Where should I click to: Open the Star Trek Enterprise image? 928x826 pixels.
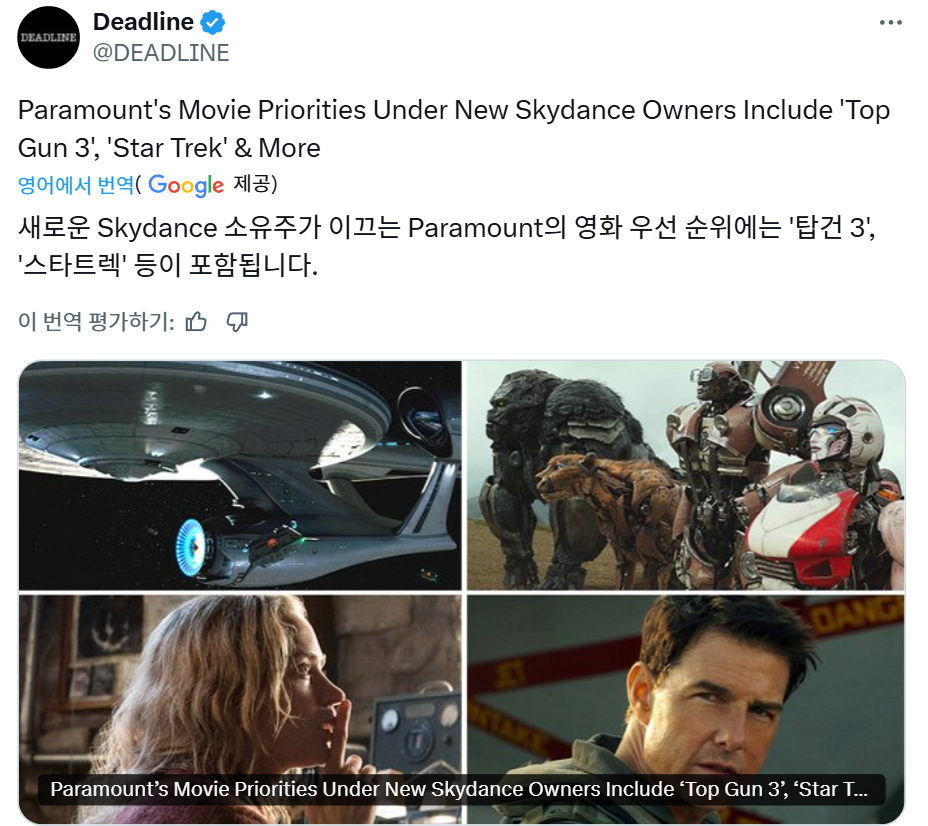tap(240, 475)
